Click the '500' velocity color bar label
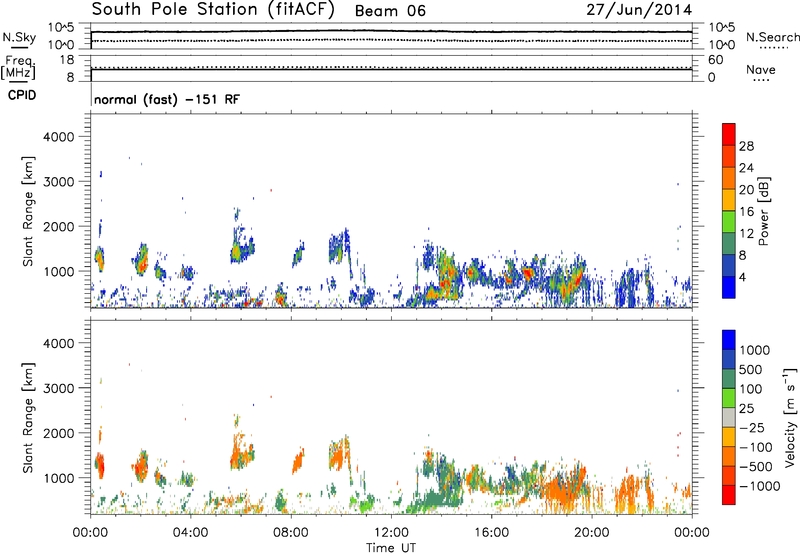800x554 pixels. pyautogui.click(x=751, y=370)
